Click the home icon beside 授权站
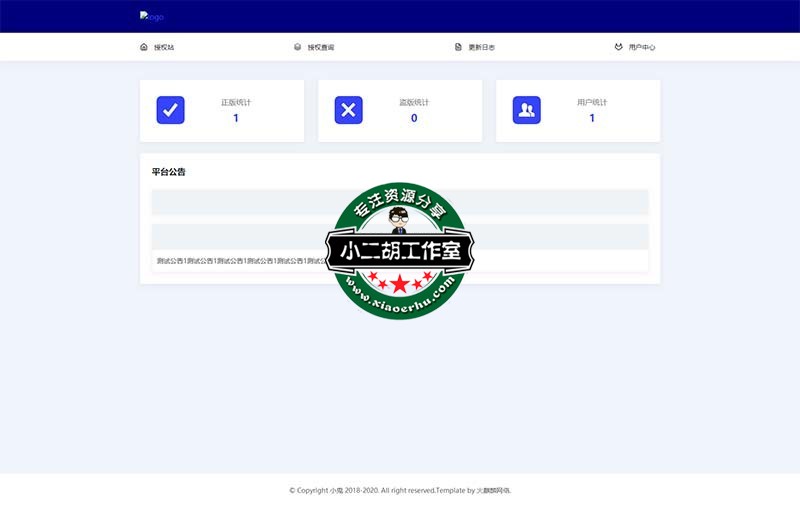The width and height of the screenshot is (800, 505). (x=144, y=47)
